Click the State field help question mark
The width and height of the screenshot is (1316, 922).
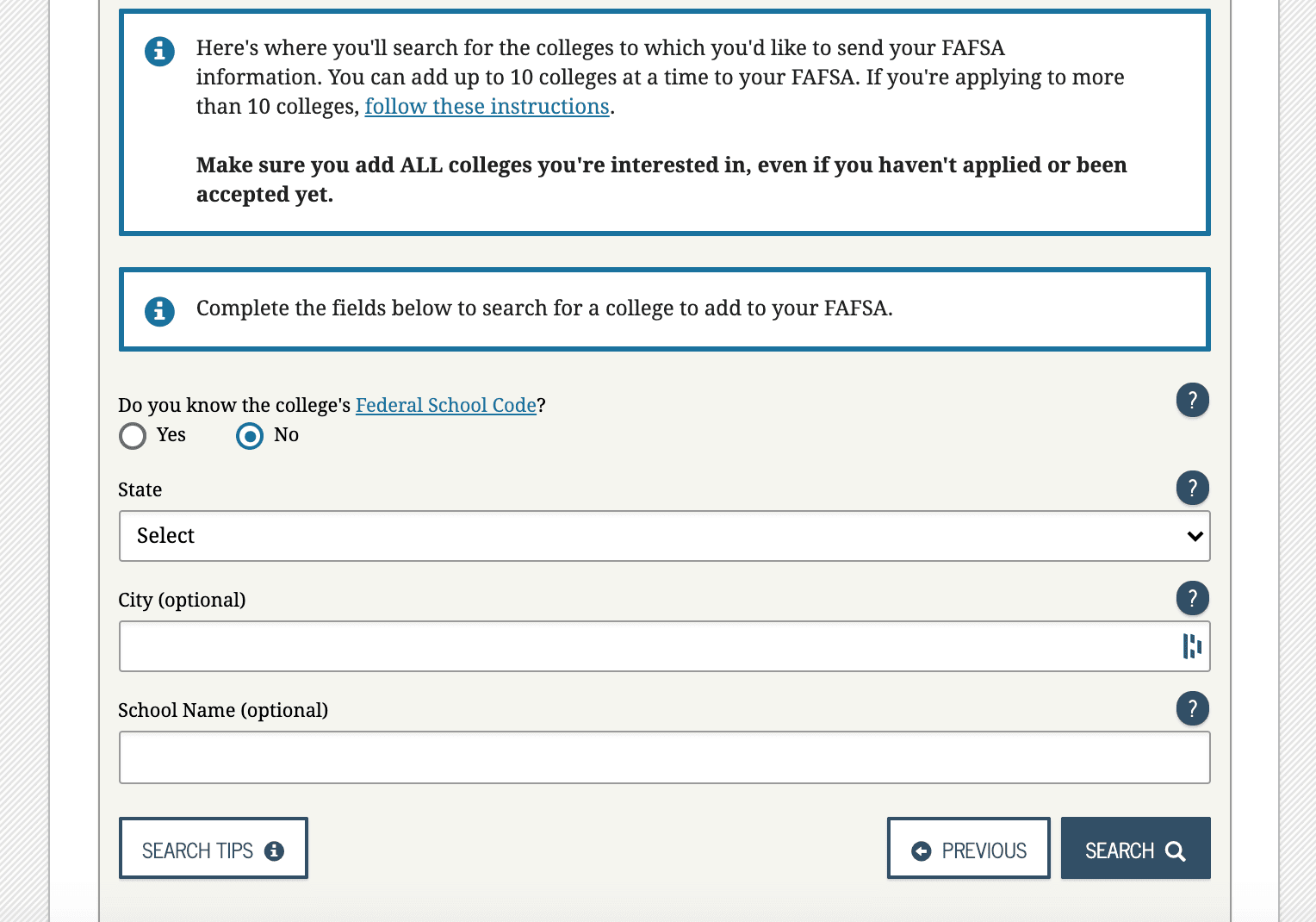[x=1193, y=489]
